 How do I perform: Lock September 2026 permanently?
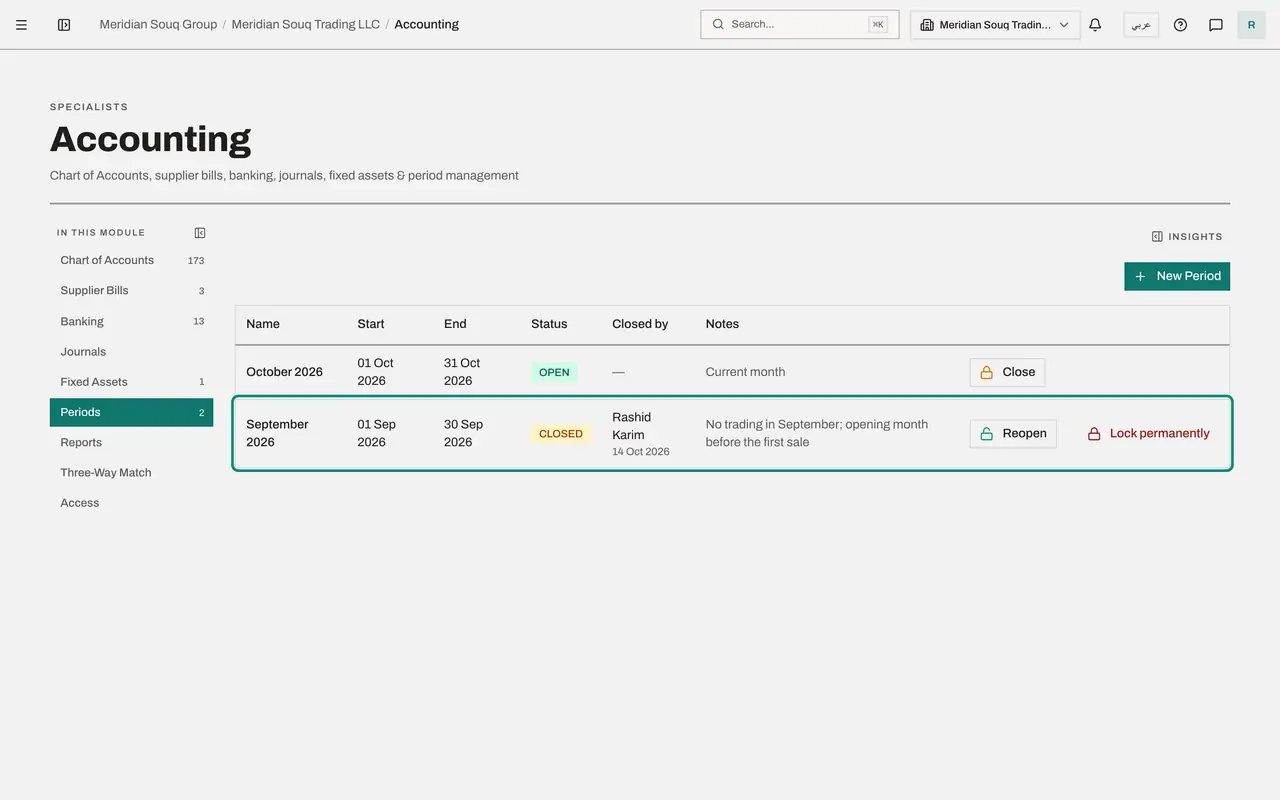[1149, 433]
